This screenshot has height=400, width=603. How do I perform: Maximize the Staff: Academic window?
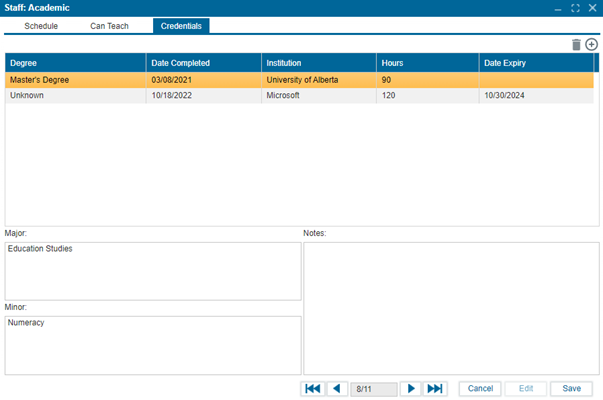[575, 8]
